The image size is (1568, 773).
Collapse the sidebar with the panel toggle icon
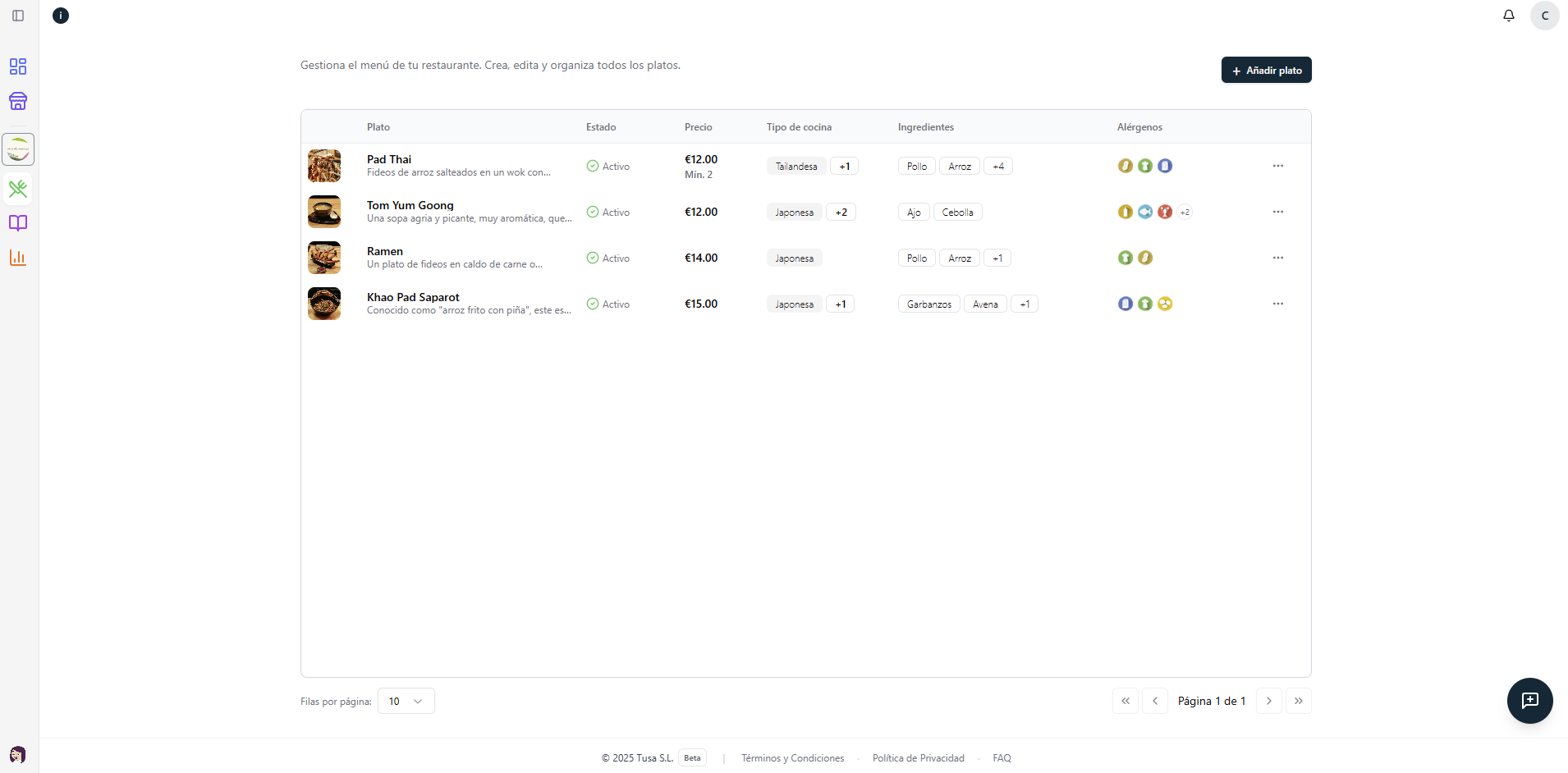click(x=18, y=15)
